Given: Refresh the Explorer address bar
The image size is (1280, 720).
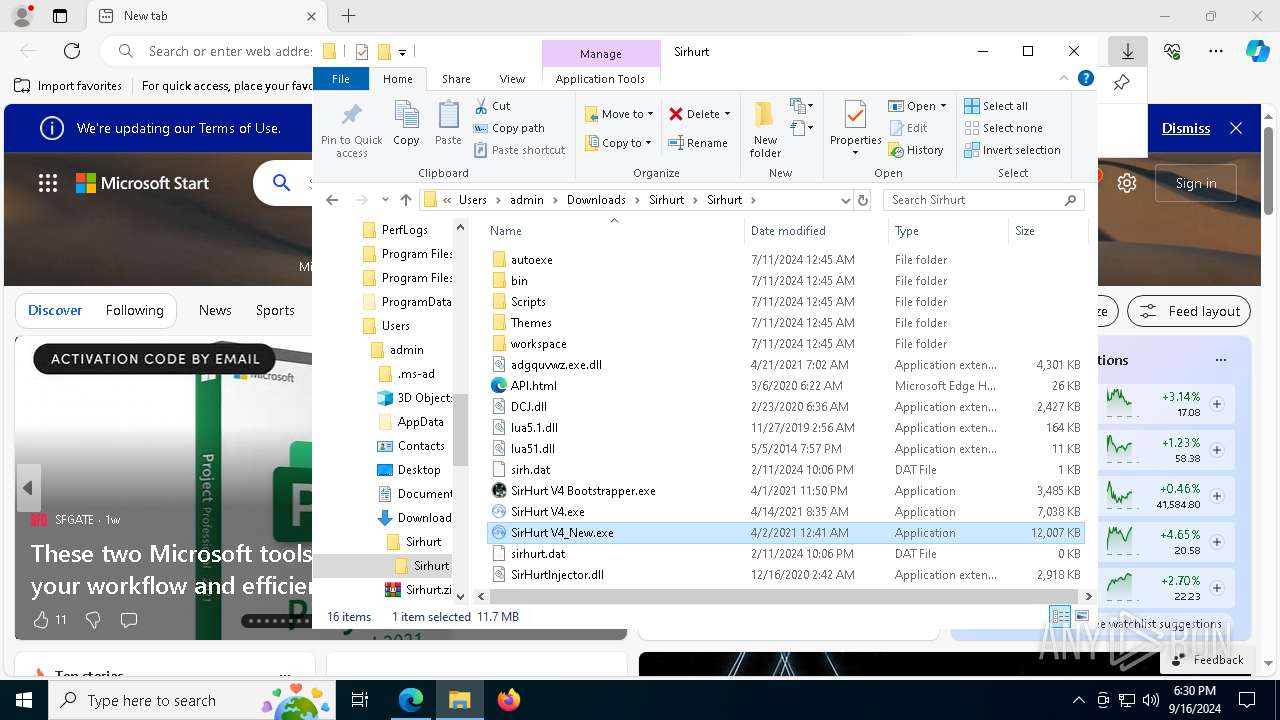Looking at the screenshot, I should (x=862, y=200).
